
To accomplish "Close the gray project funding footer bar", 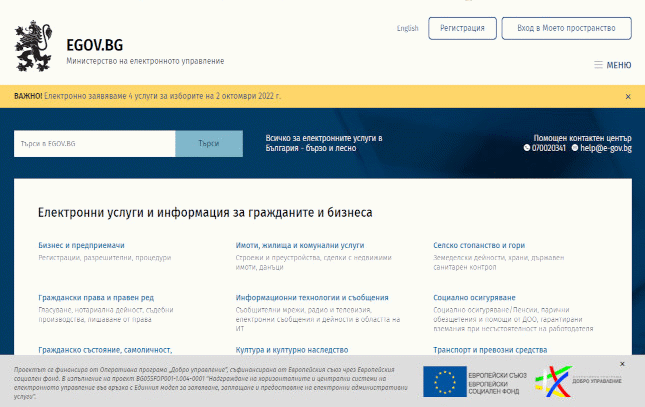I will coord(622,364).
